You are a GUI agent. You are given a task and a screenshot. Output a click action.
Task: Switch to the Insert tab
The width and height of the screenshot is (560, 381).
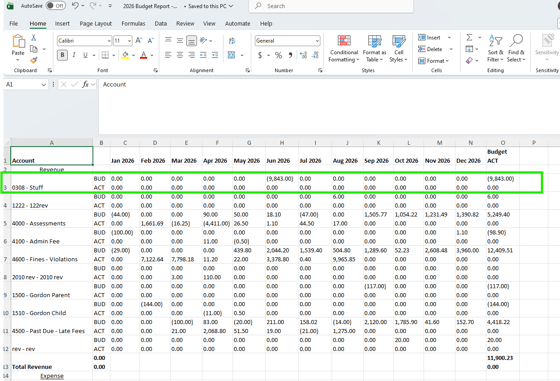[x=62, y=24]
